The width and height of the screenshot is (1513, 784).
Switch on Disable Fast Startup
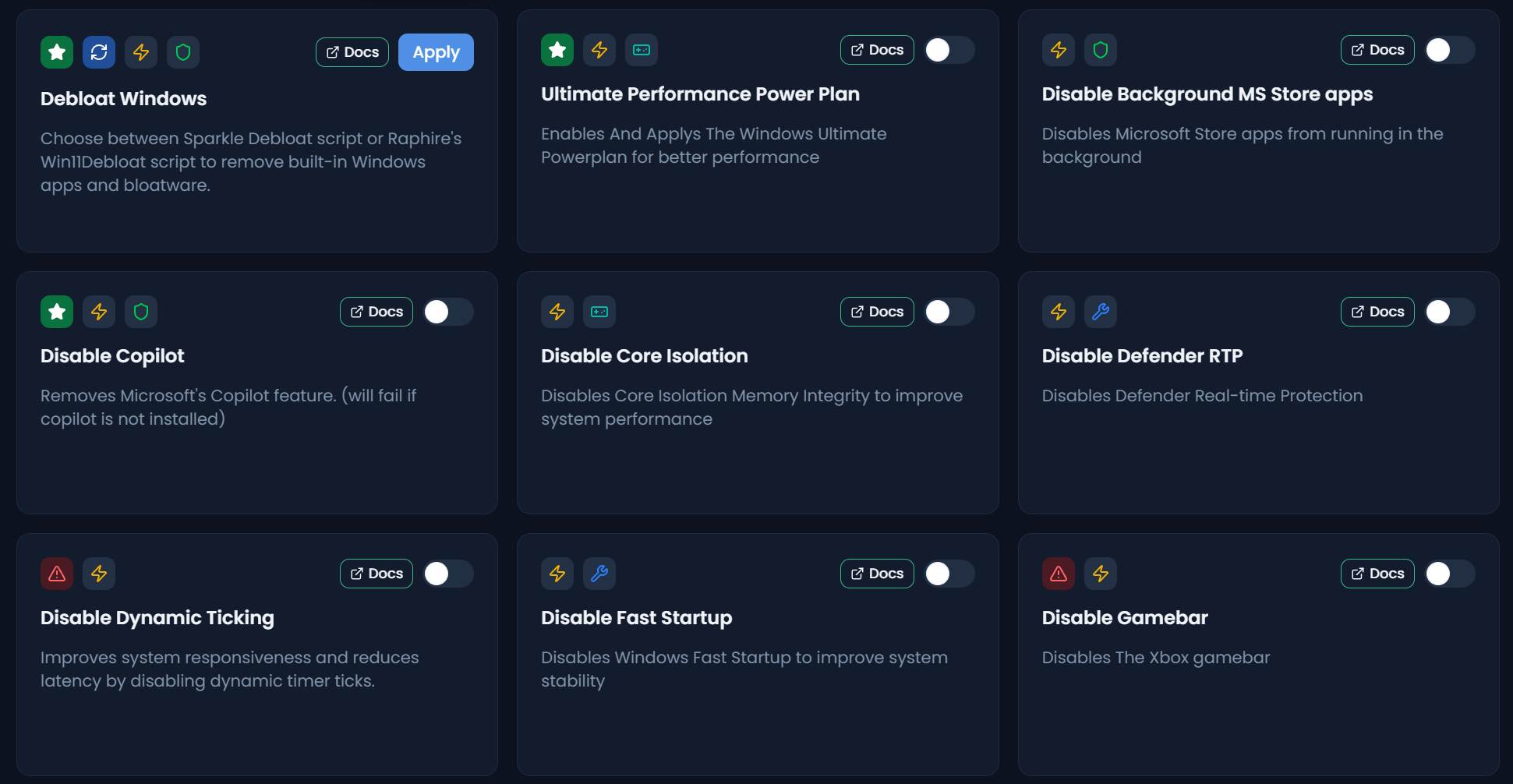pyautogui.click(x=949, y=574)
